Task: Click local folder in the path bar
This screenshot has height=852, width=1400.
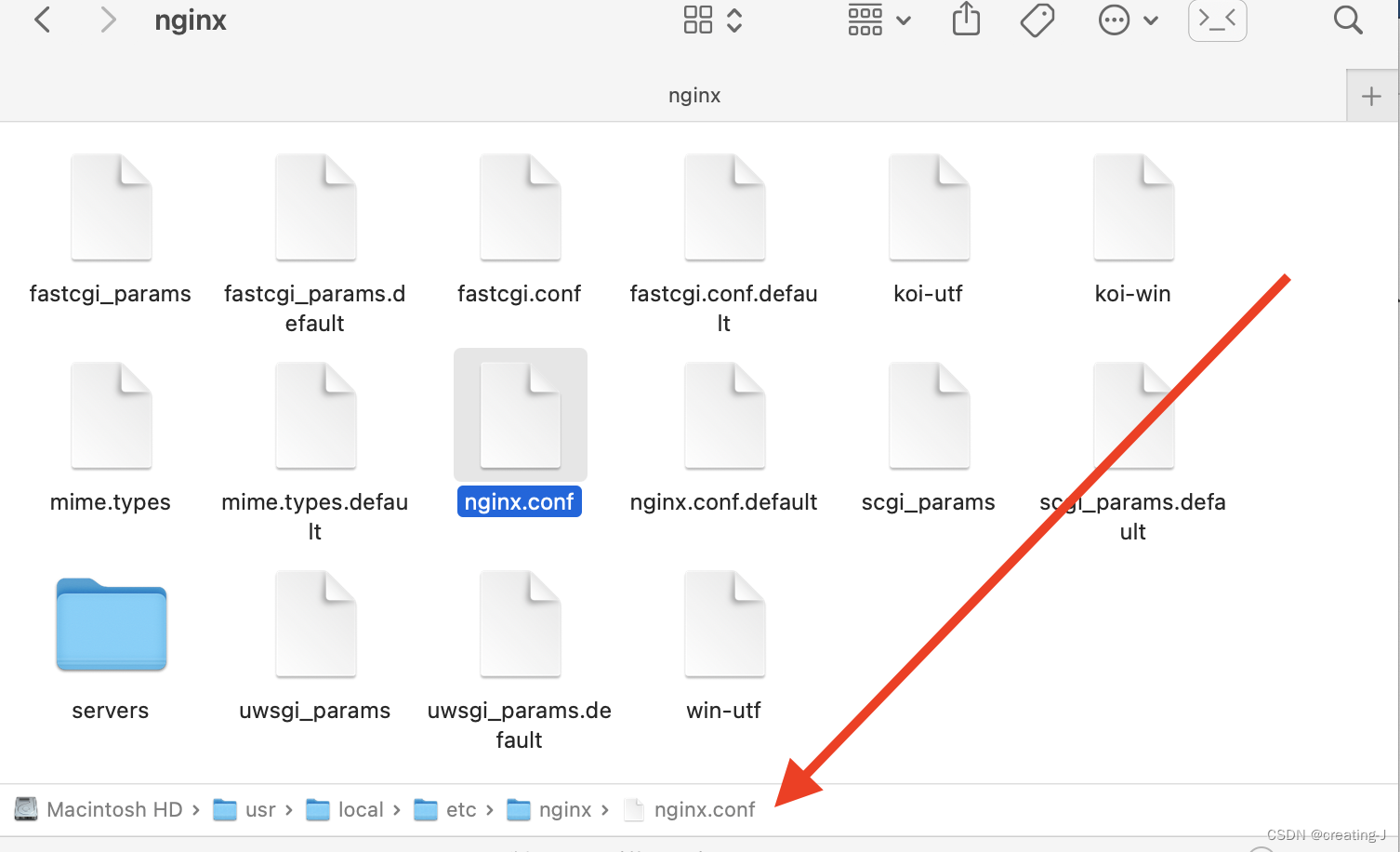Action: click(346, 809)
